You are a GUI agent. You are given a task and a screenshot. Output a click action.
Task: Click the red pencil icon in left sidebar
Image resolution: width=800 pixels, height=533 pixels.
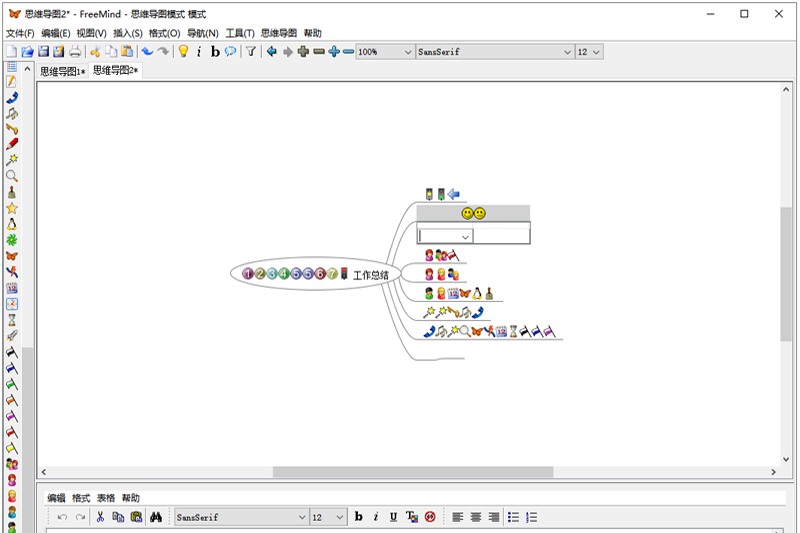point(12,144)
